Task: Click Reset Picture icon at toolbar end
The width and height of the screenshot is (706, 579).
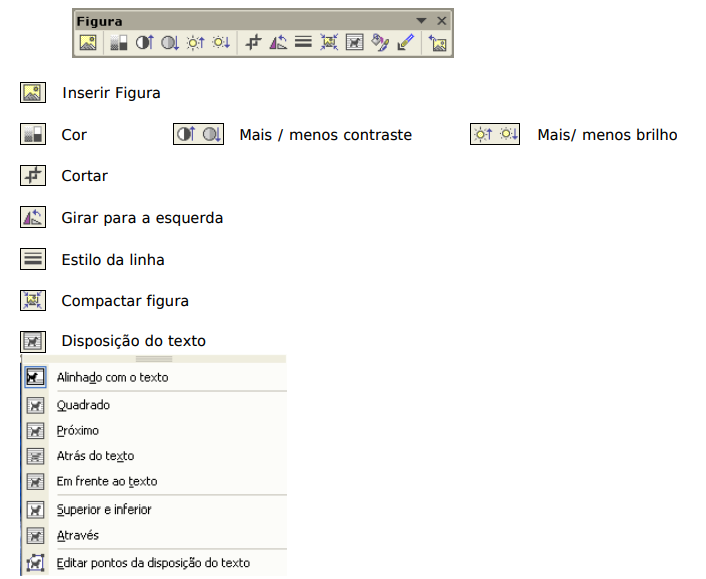Action: pyautogui.click(x=437, y=43)
